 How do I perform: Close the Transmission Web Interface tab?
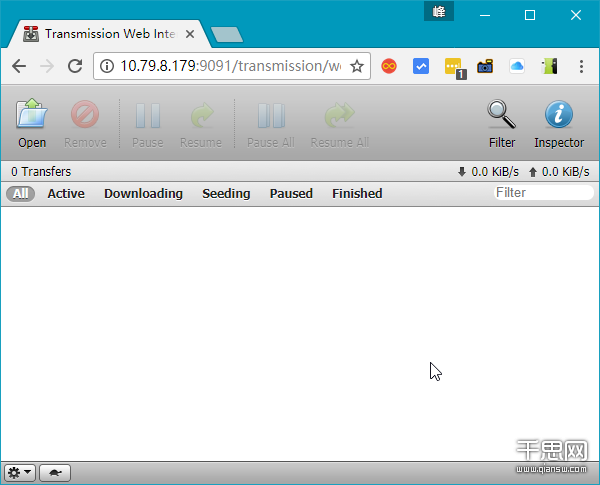coord(190,34)
